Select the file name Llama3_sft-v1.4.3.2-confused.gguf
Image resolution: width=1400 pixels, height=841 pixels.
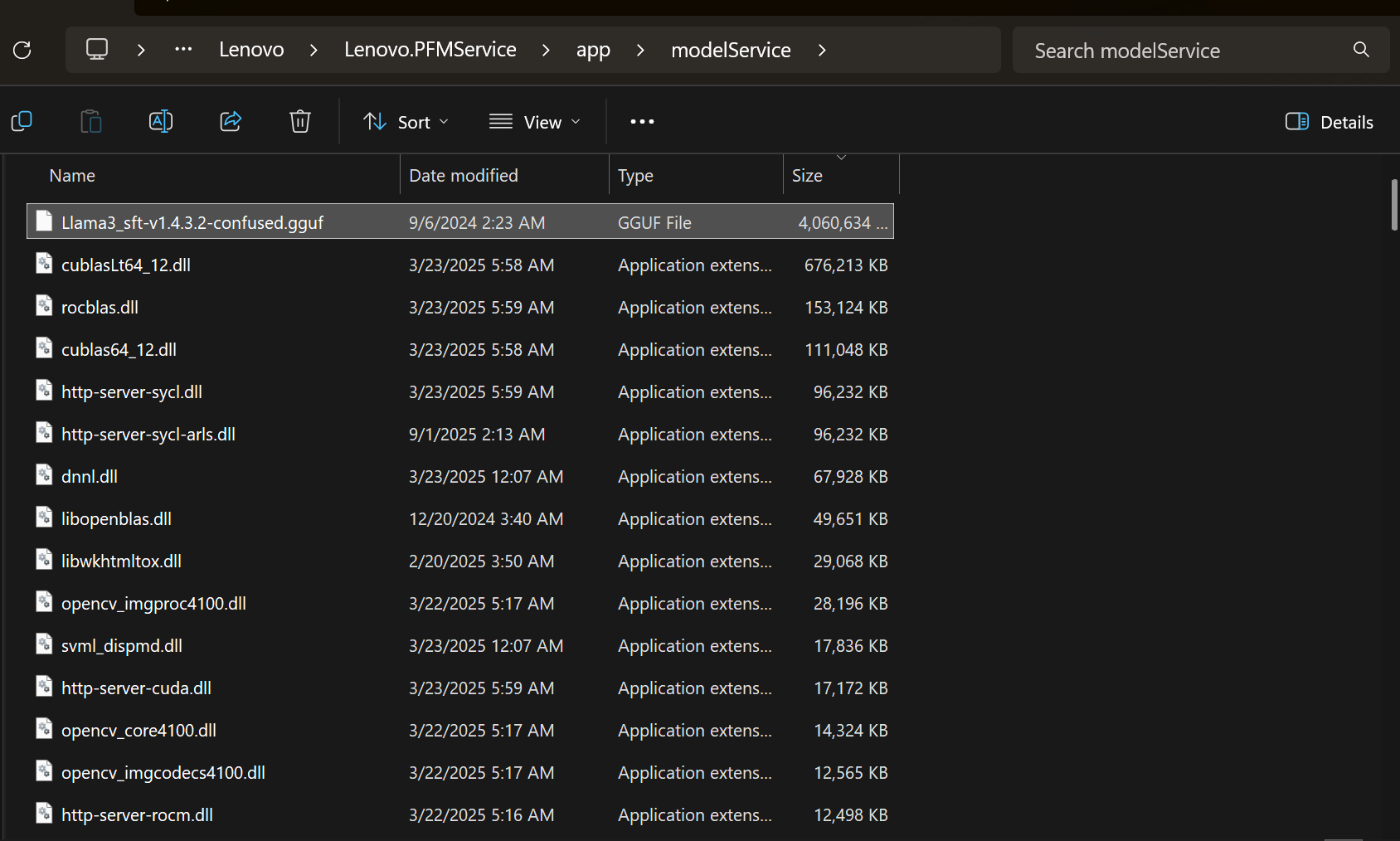tap(192, 222)
